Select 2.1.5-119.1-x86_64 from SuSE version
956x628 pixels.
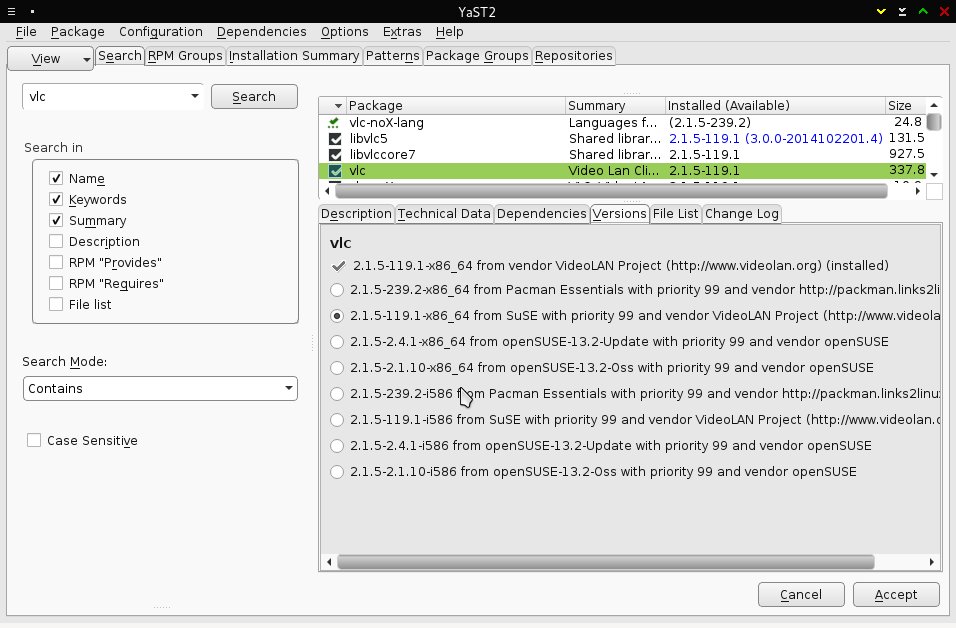click(x=337, y=316)
